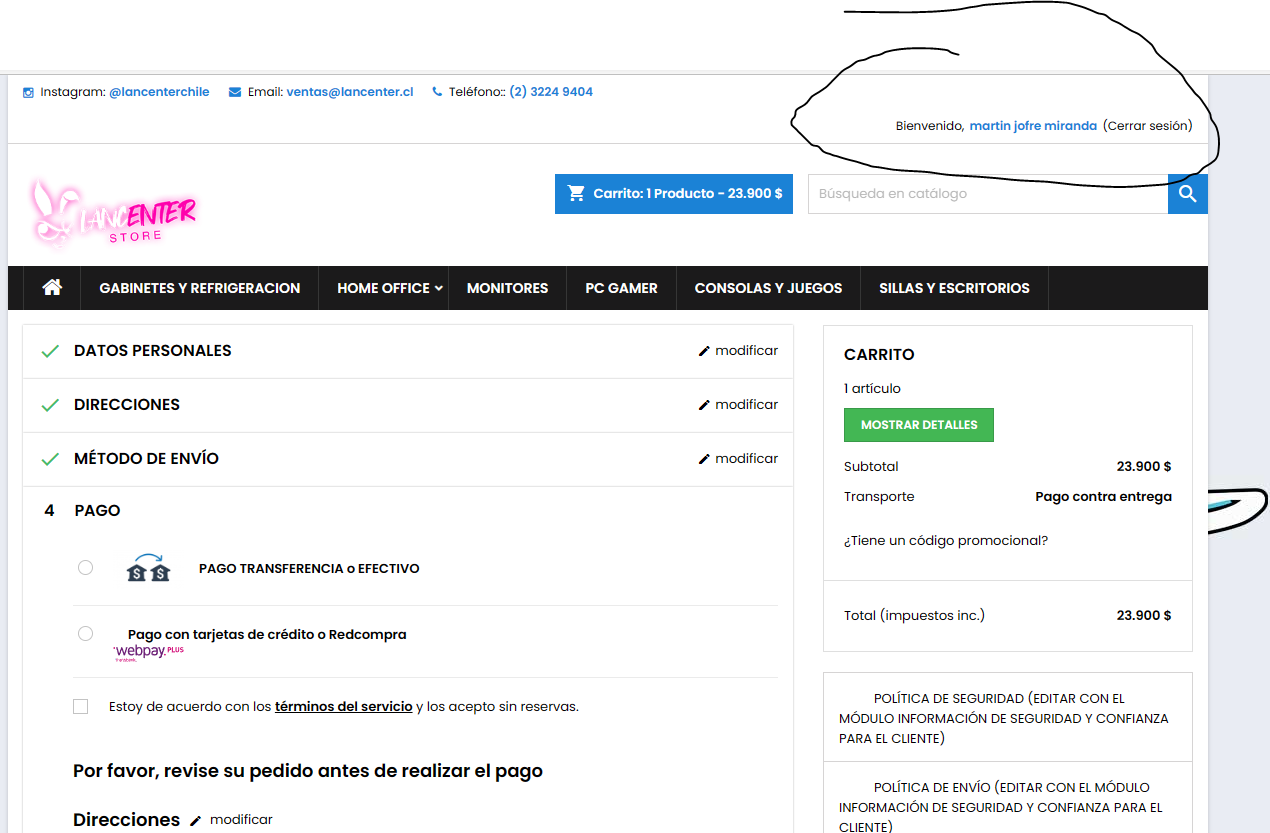Click the Política de Envío block
The height and width of the screenshot is (833, 1270).
(1008, 798)
